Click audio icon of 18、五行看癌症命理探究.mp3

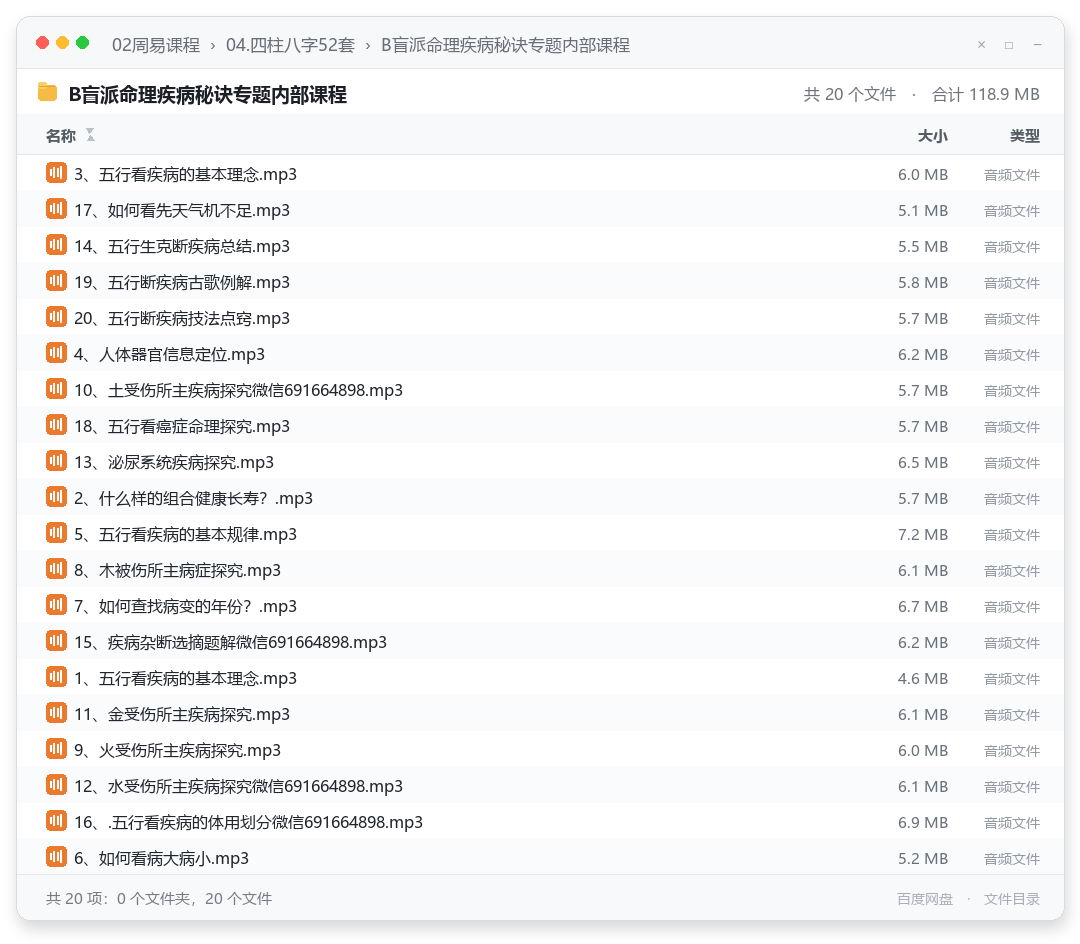click(56, 425)
